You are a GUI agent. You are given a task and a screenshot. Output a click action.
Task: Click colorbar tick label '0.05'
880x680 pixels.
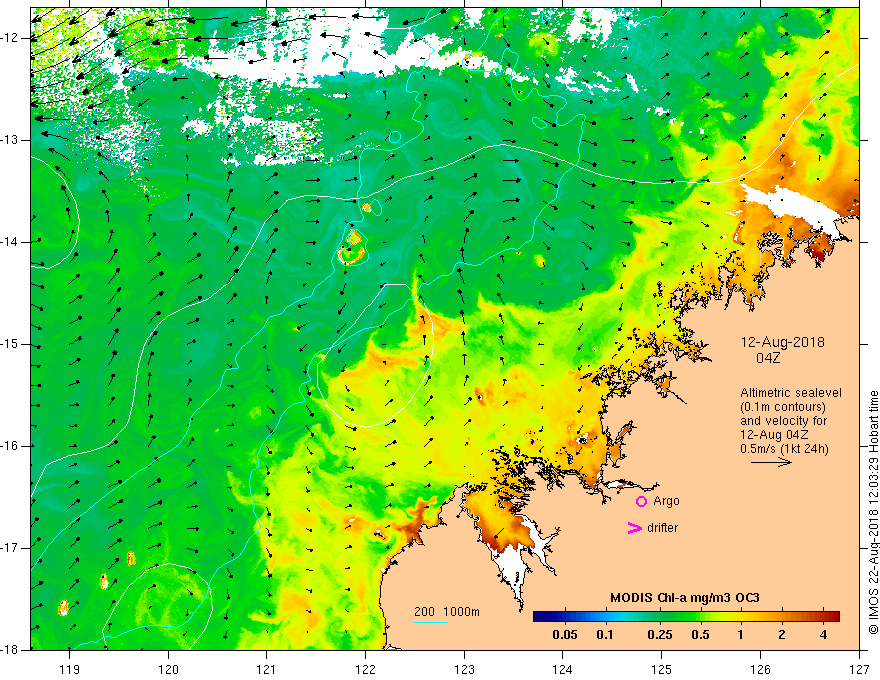565,635
